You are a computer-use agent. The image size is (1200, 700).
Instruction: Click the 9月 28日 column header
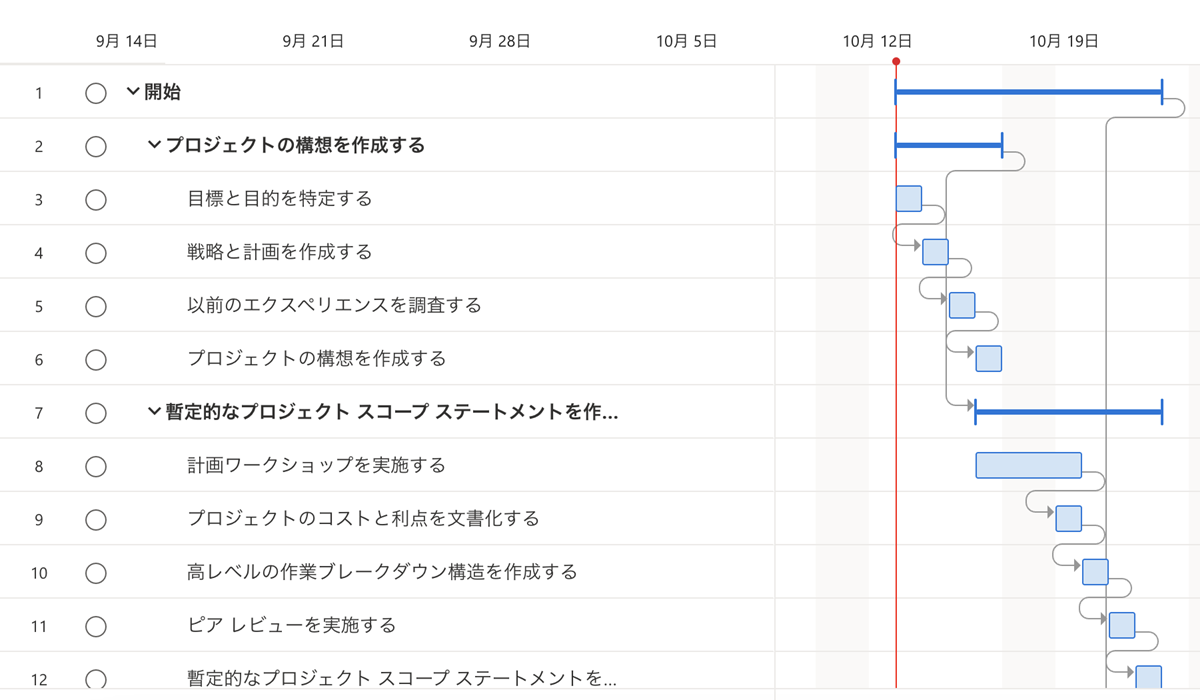[499, 41]
